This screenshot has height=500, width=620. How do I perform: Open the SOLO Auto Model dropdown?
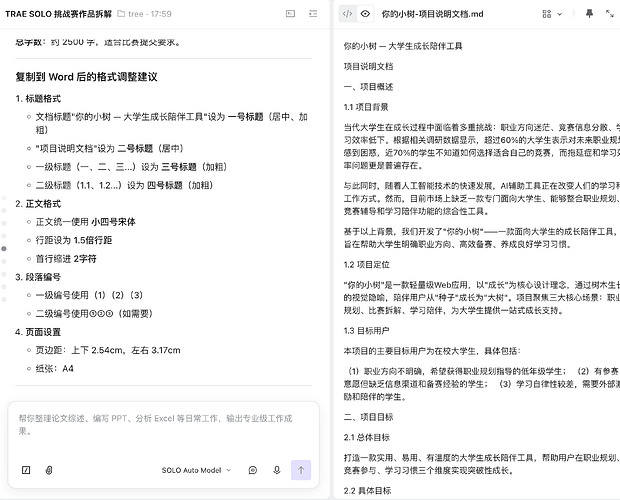click(x=196, y=470)
